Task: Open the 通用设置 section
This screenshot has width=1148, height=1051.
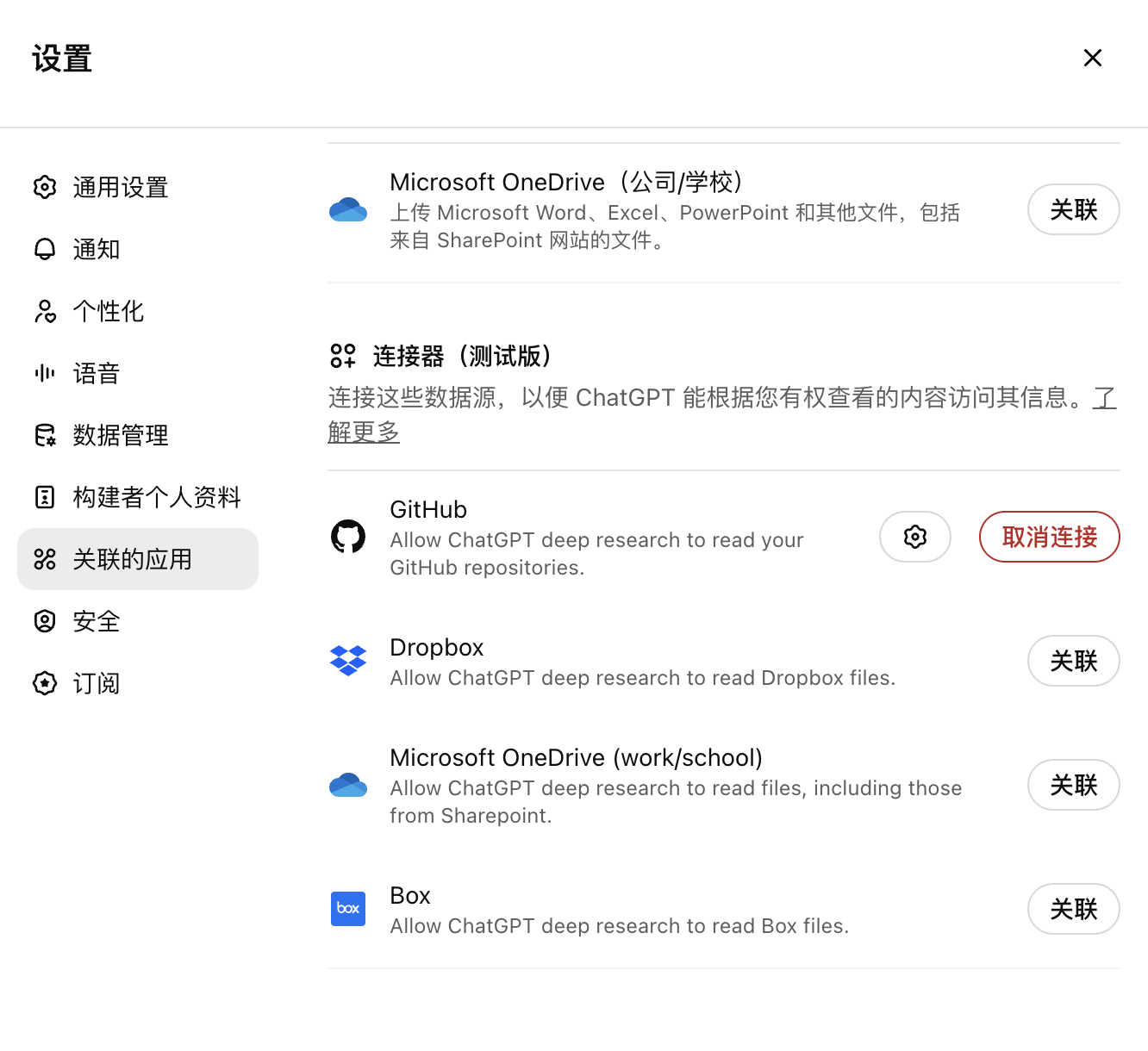Action: [x=138, y=187]
